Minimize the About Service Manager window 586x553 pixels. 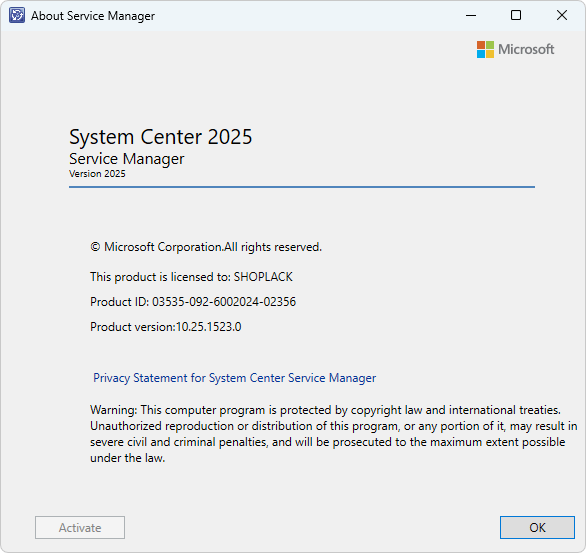click(471, 15)
